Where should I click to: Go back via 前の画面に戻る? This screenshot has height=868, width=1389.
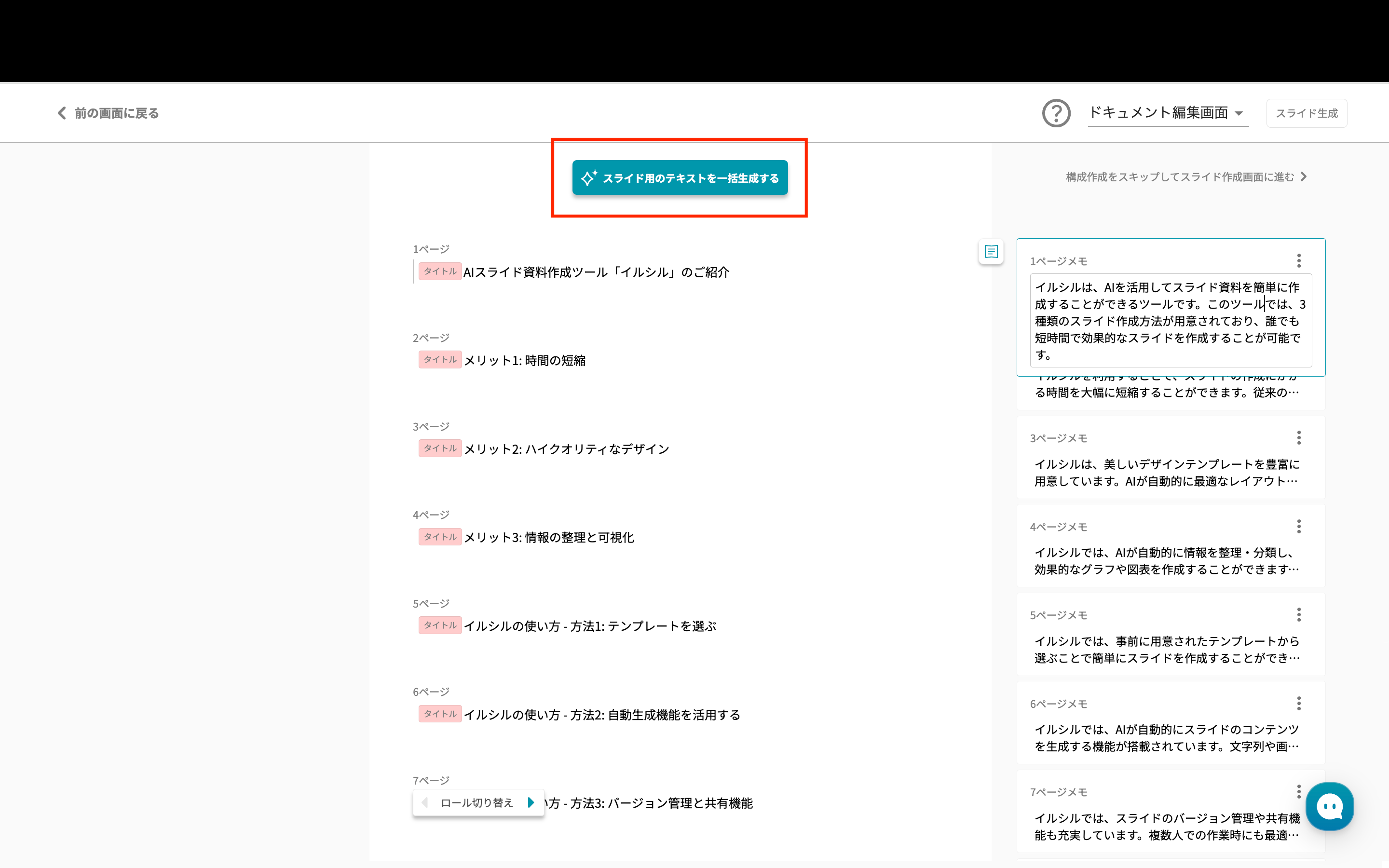click(x=109, y=113)
